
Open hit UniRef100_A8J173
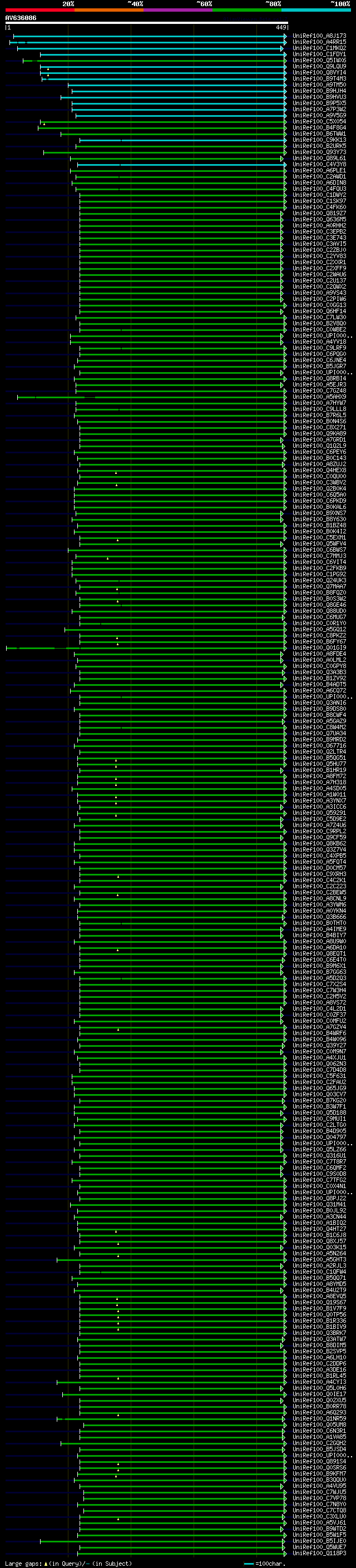point(319,37)
